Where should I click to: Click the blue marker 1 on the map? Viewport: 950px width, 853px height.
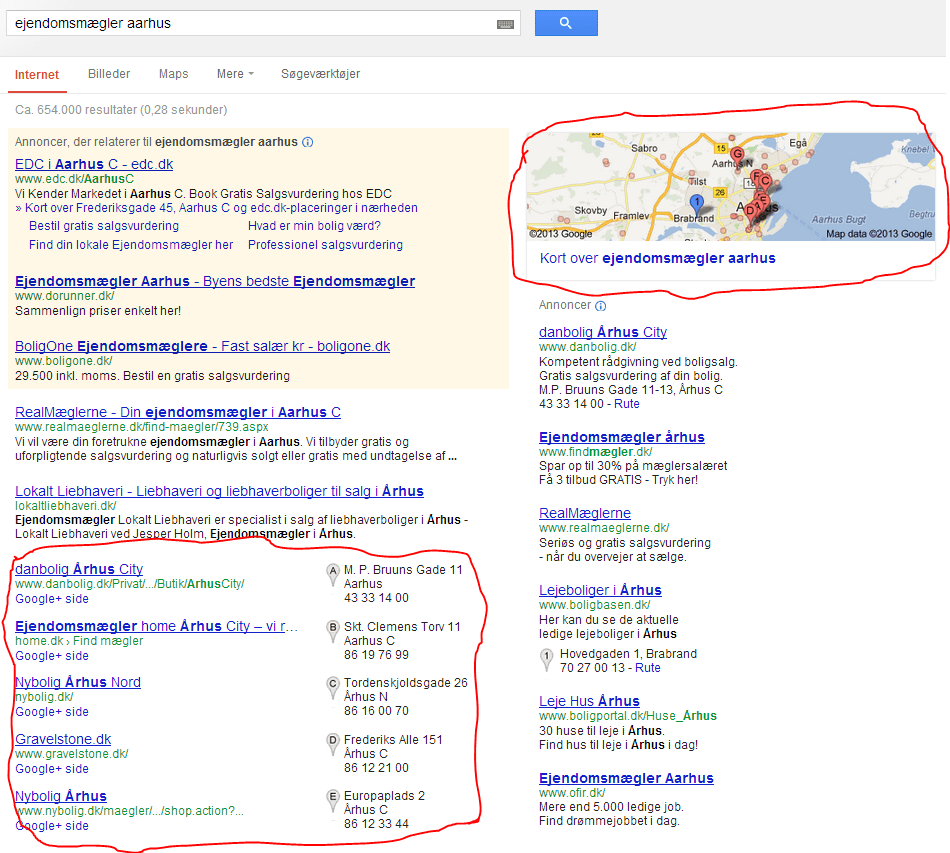pos(697,205)
